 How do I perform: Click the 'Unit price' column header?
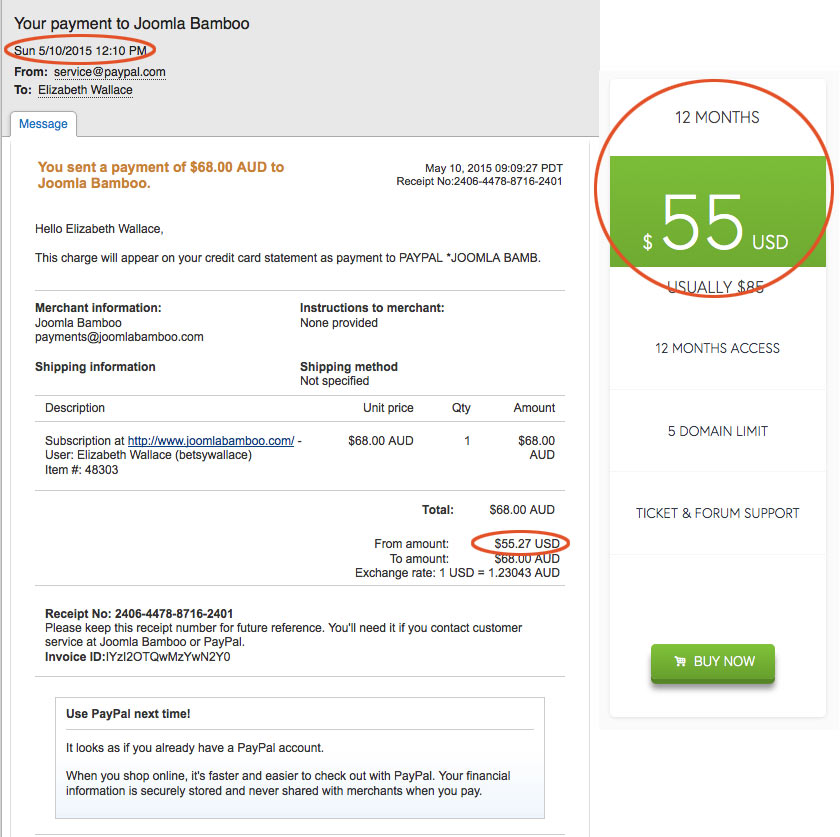click(x=388, y=408)
